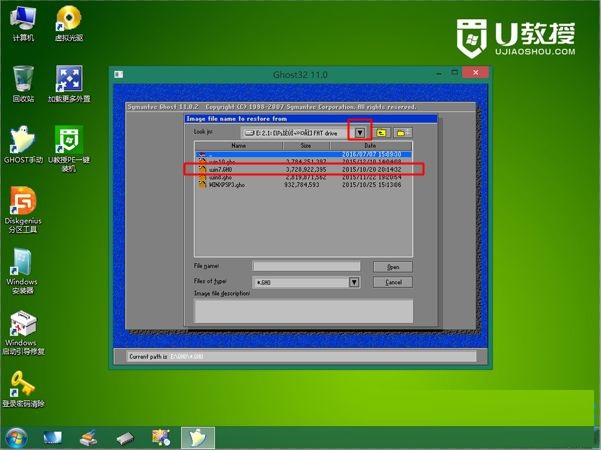Click the go up one folder icon
Viewport: 601px width, 450px height.
click(381, 132)
